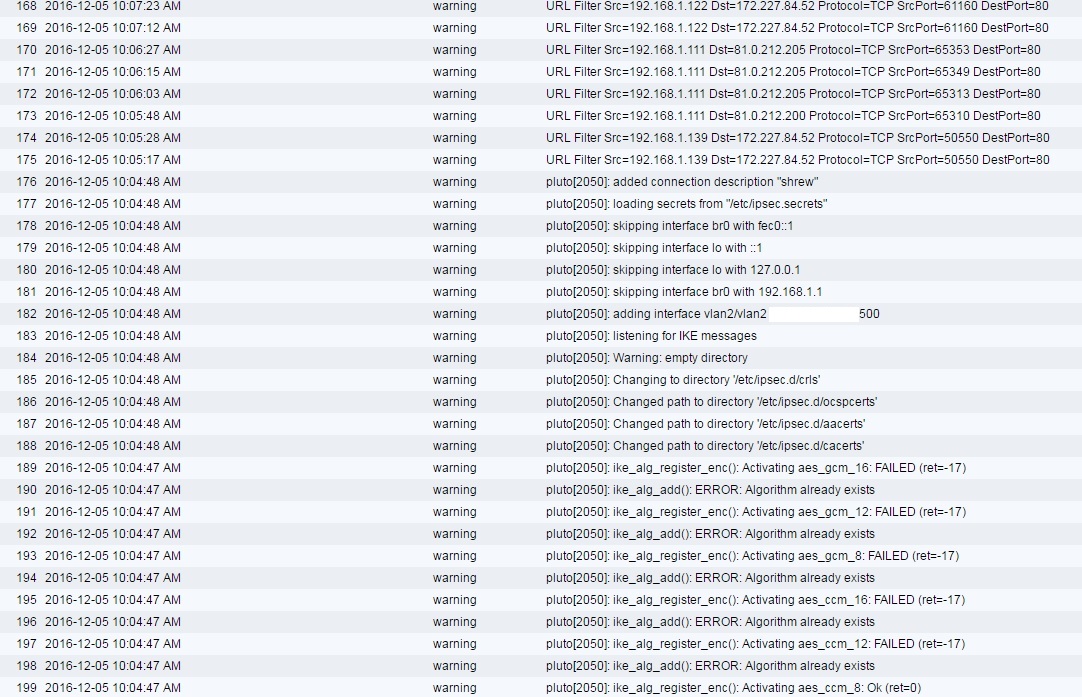1082x697 pixels.
Task: Click log row number 168
Action: click(x=27, y=6)
